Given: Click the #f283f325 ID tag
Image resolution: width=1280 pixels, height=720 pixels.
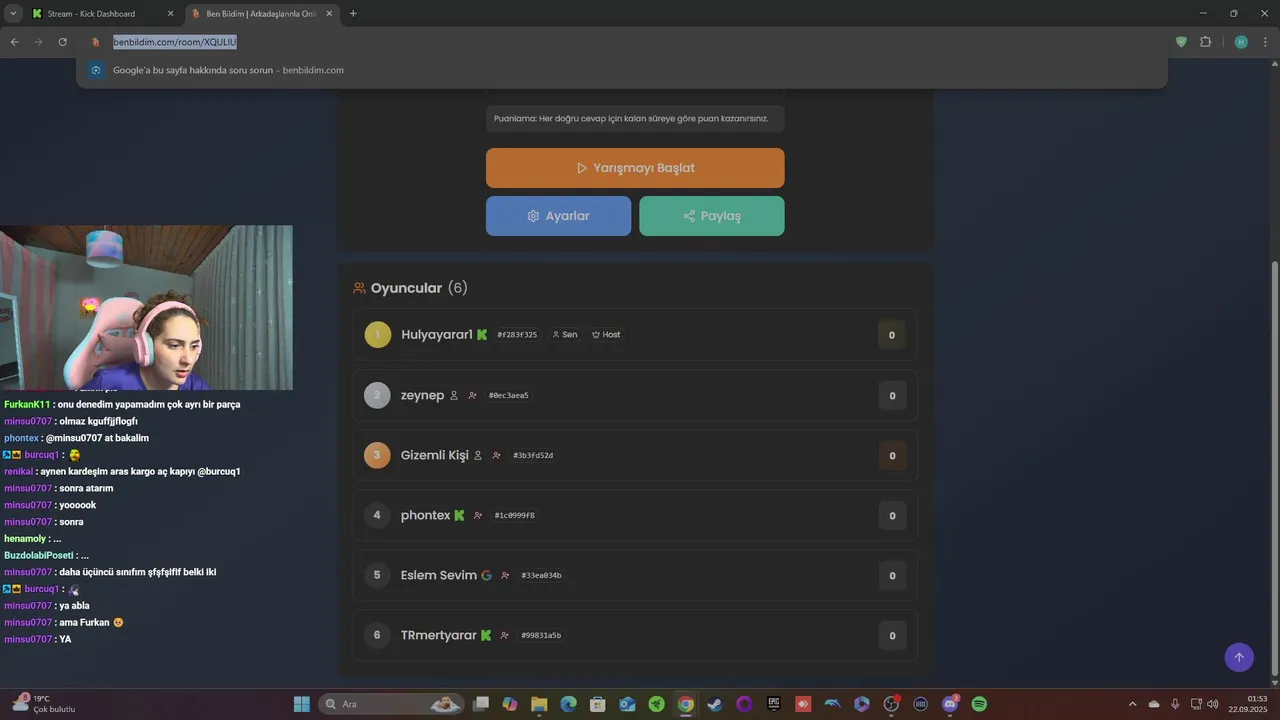Looking at the screenshot, I should pos(517,335).
